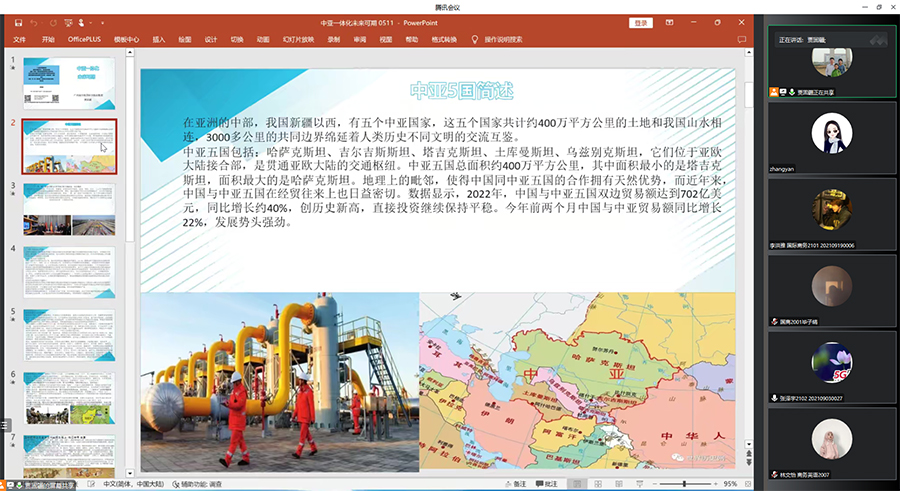The width and height of the screenshot is (900, 491).
Task: Toggle the 批注 comments pane
Action: (549, 483)
